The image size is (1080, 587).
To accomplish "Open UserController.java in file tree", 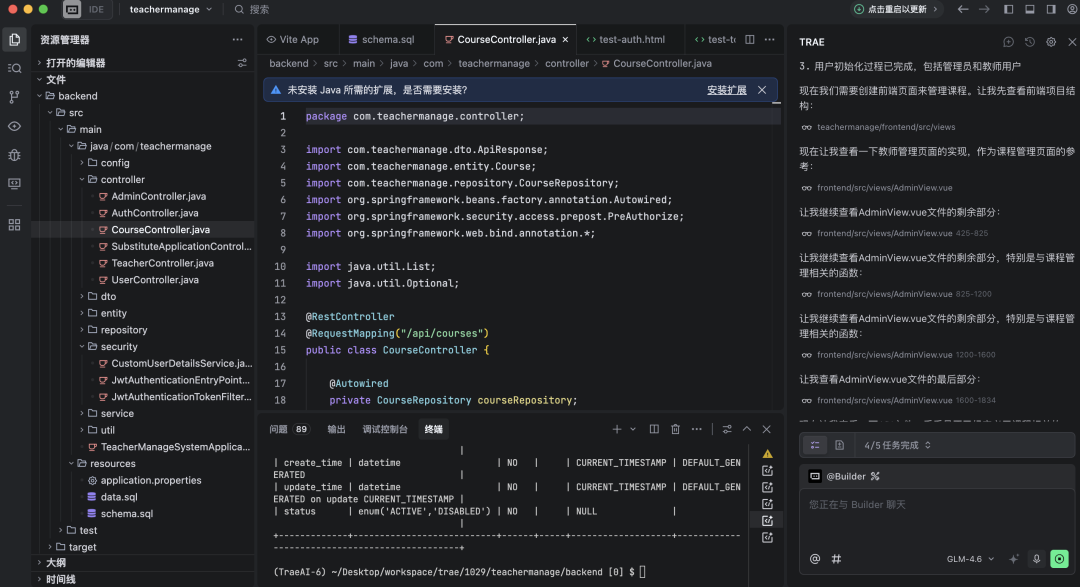I will (155, 280).
